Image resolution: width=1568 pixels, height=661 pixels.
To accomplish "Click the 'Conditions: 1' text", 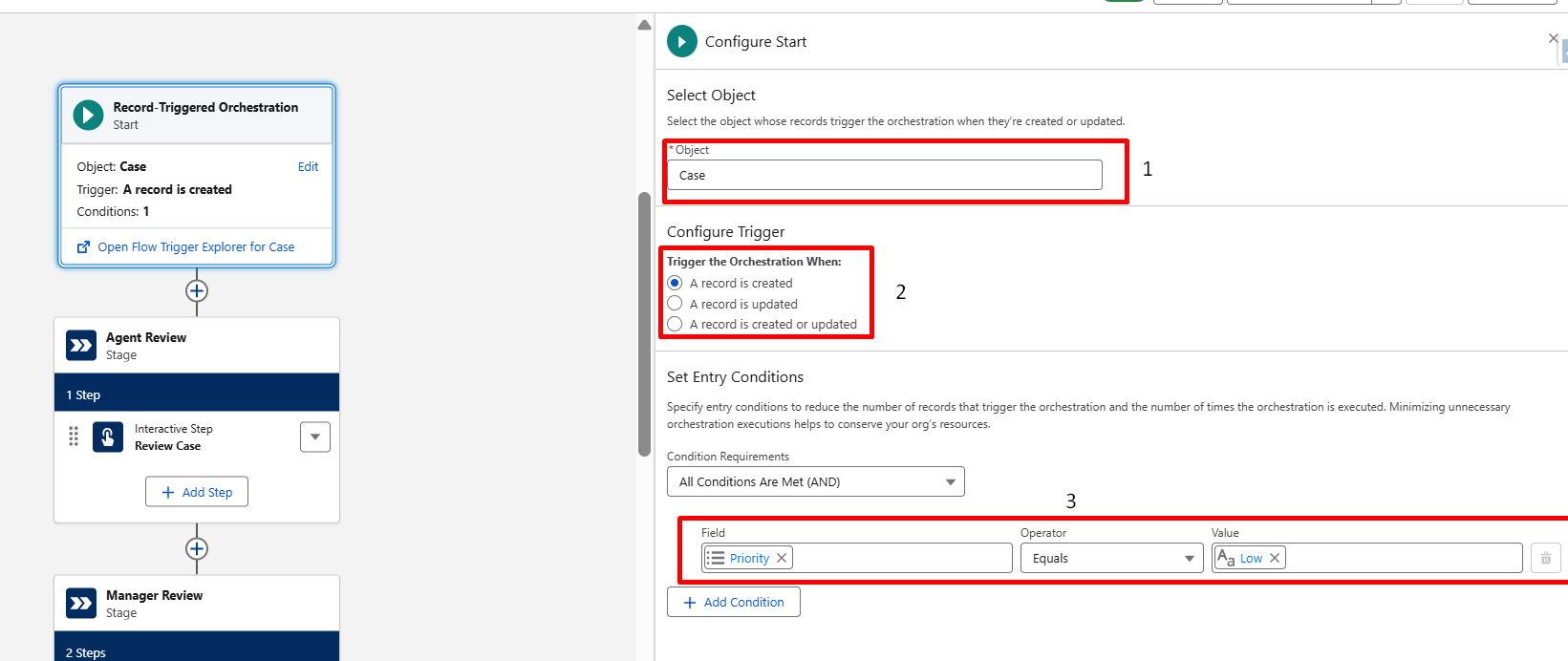I will tap(113, 212).
